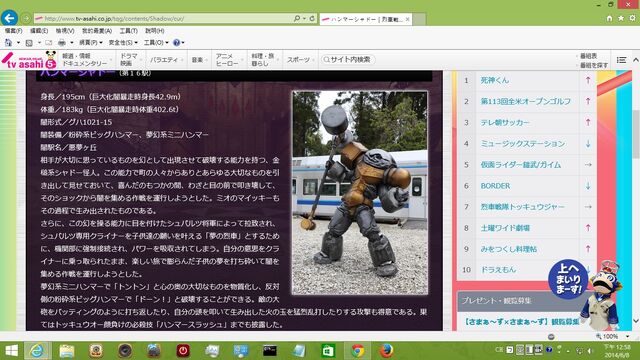The width and height of the screenshot is (640, 360).
Task: Expand the ドラマ 映画 category
Action: 131,60
